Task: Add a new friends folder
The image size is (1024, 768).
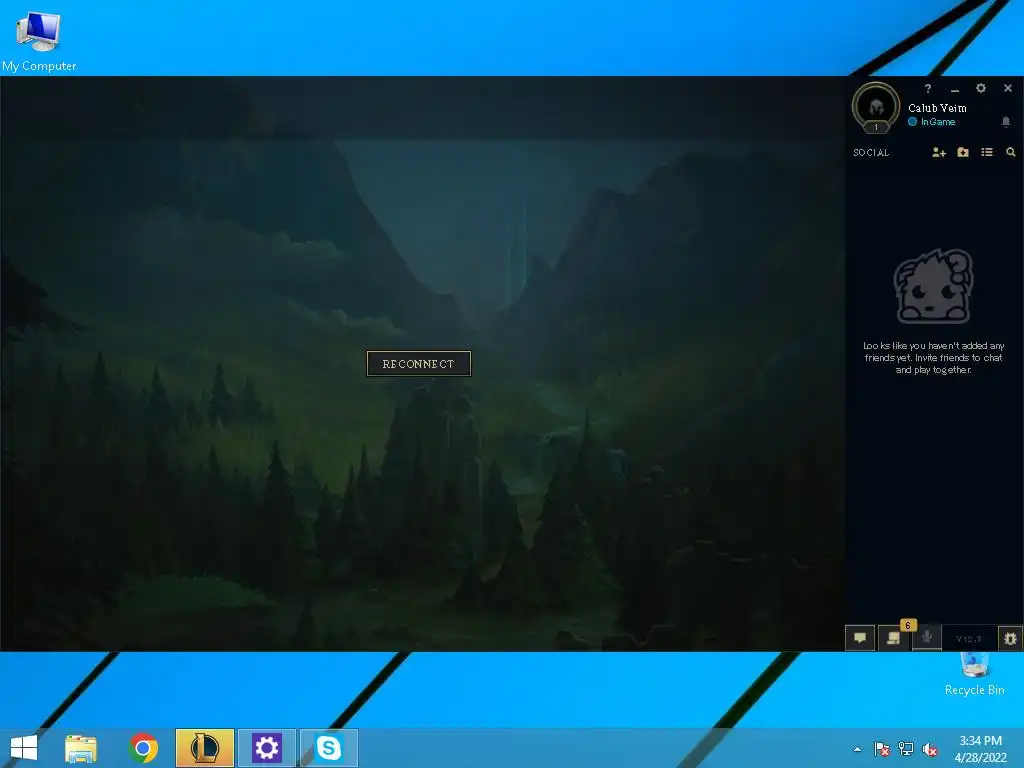Action: [963, 152]
